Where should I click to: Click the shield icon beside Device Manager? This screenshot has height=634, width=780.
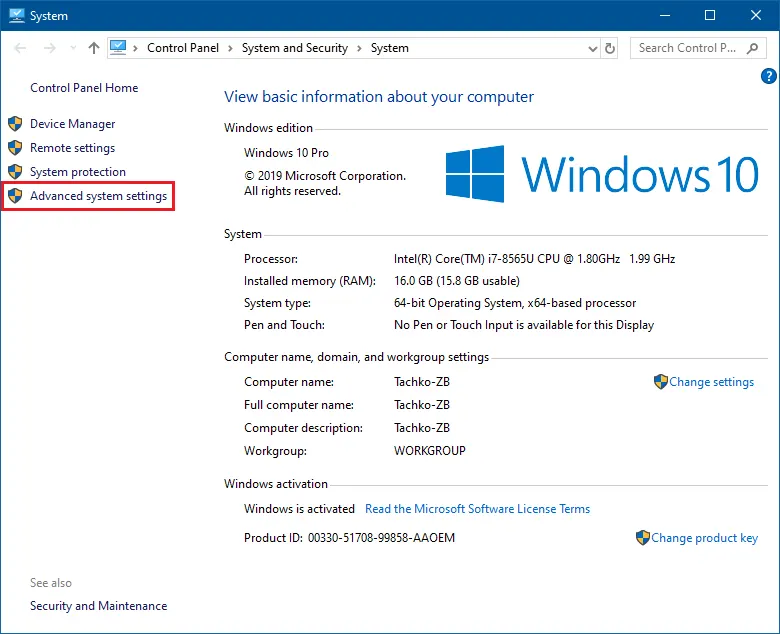tap(15, 124)
